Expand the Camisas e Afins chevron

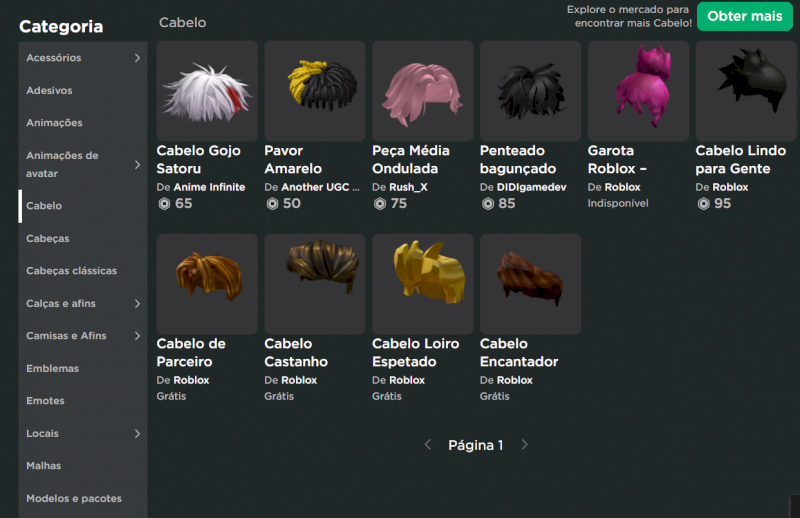(x=137, y=336)
